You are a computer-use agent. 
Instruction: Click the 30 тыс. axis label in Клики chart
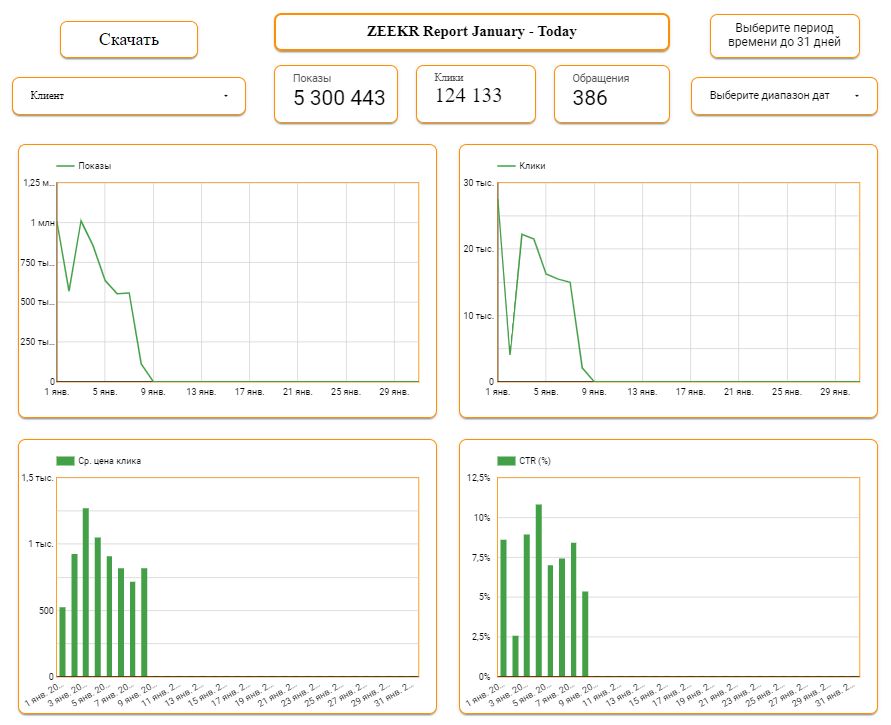tap(478, 183)
